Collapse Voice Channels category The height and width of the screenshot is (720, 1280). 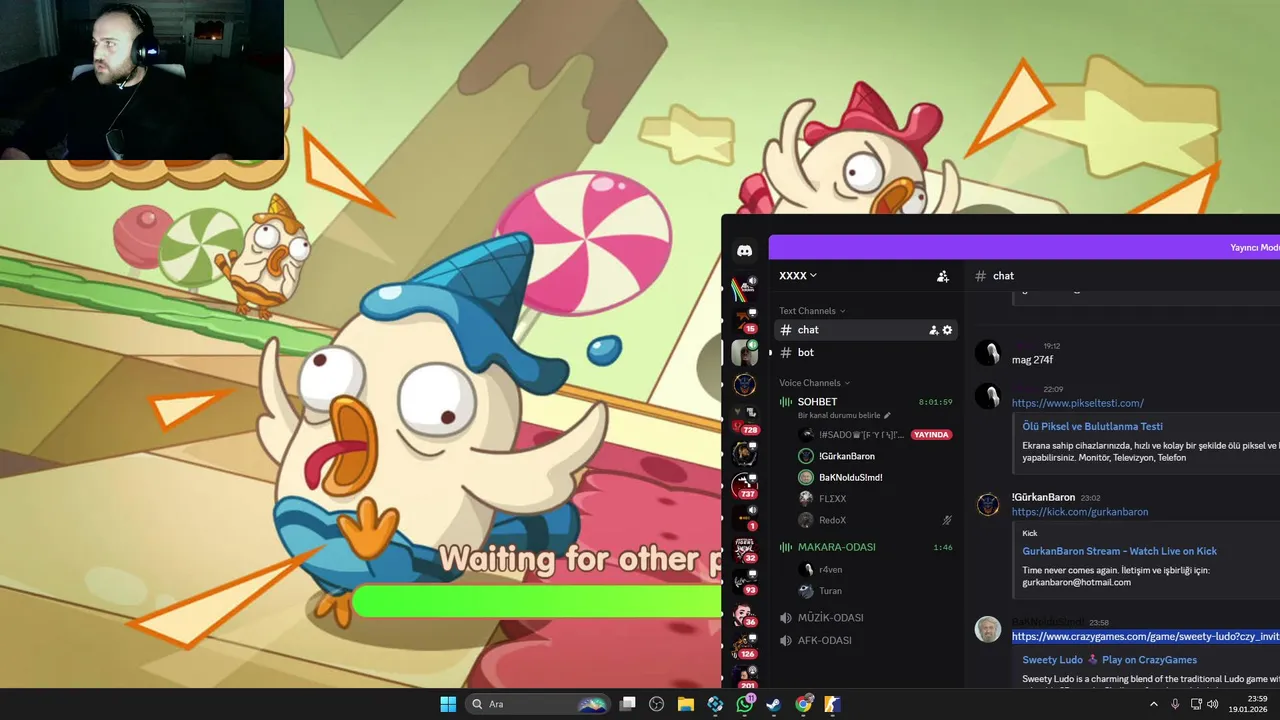click(x=814, y=383)
